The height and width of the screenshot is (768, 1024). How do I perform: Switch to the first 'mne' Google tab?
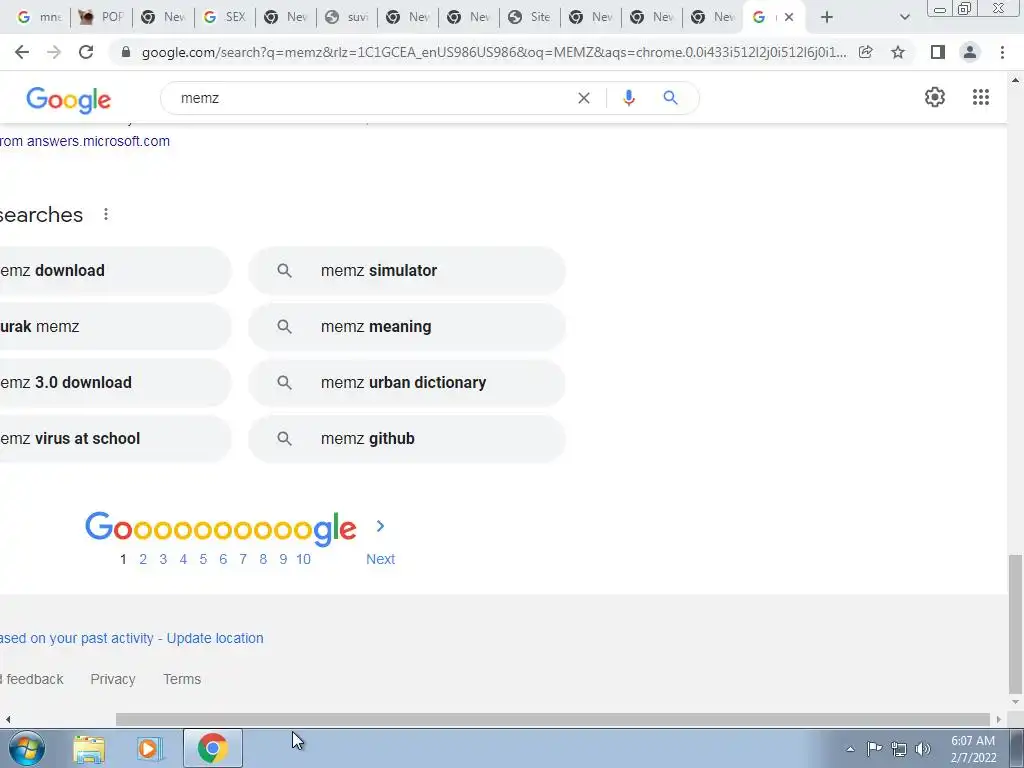point(38,17)
